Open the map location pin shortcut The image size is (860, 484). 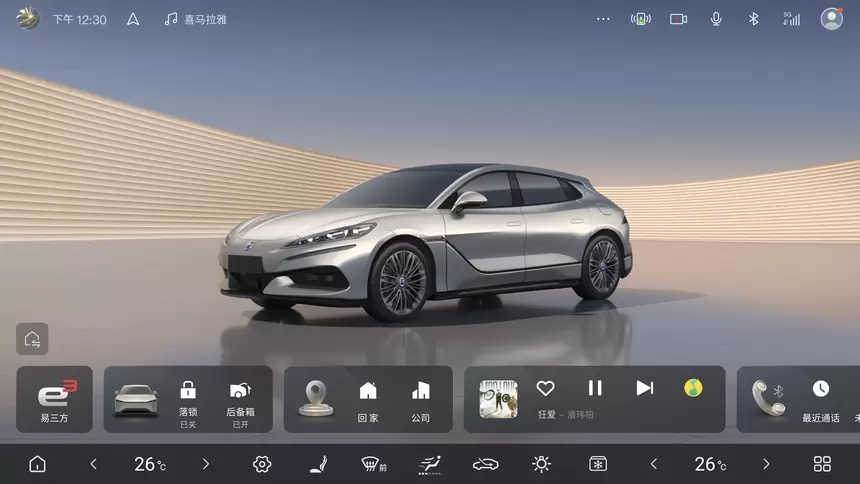click(316, 398)
